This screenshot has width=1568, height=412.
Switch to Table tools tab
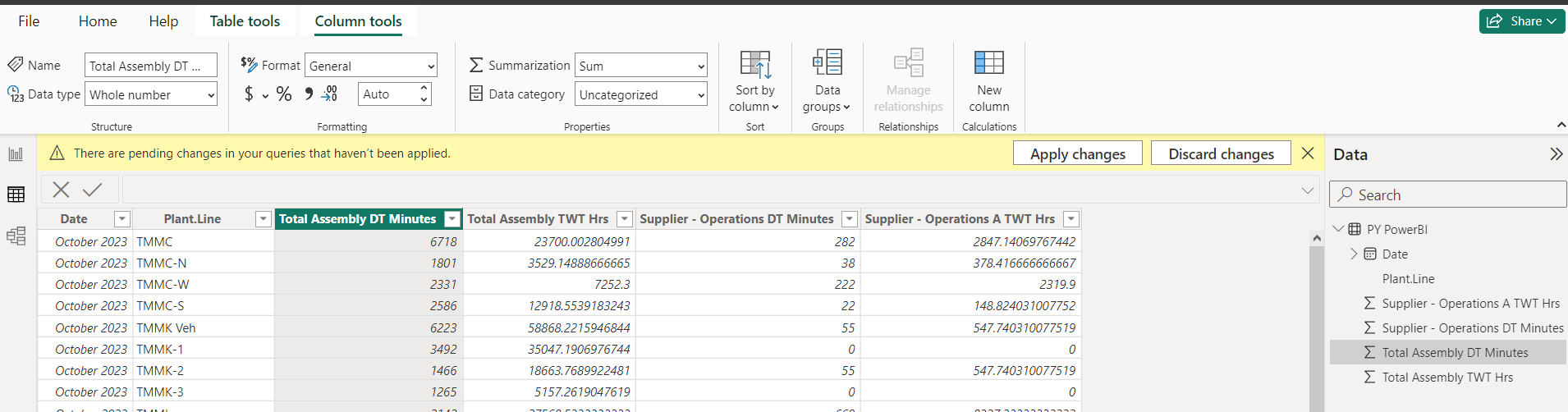245,21
